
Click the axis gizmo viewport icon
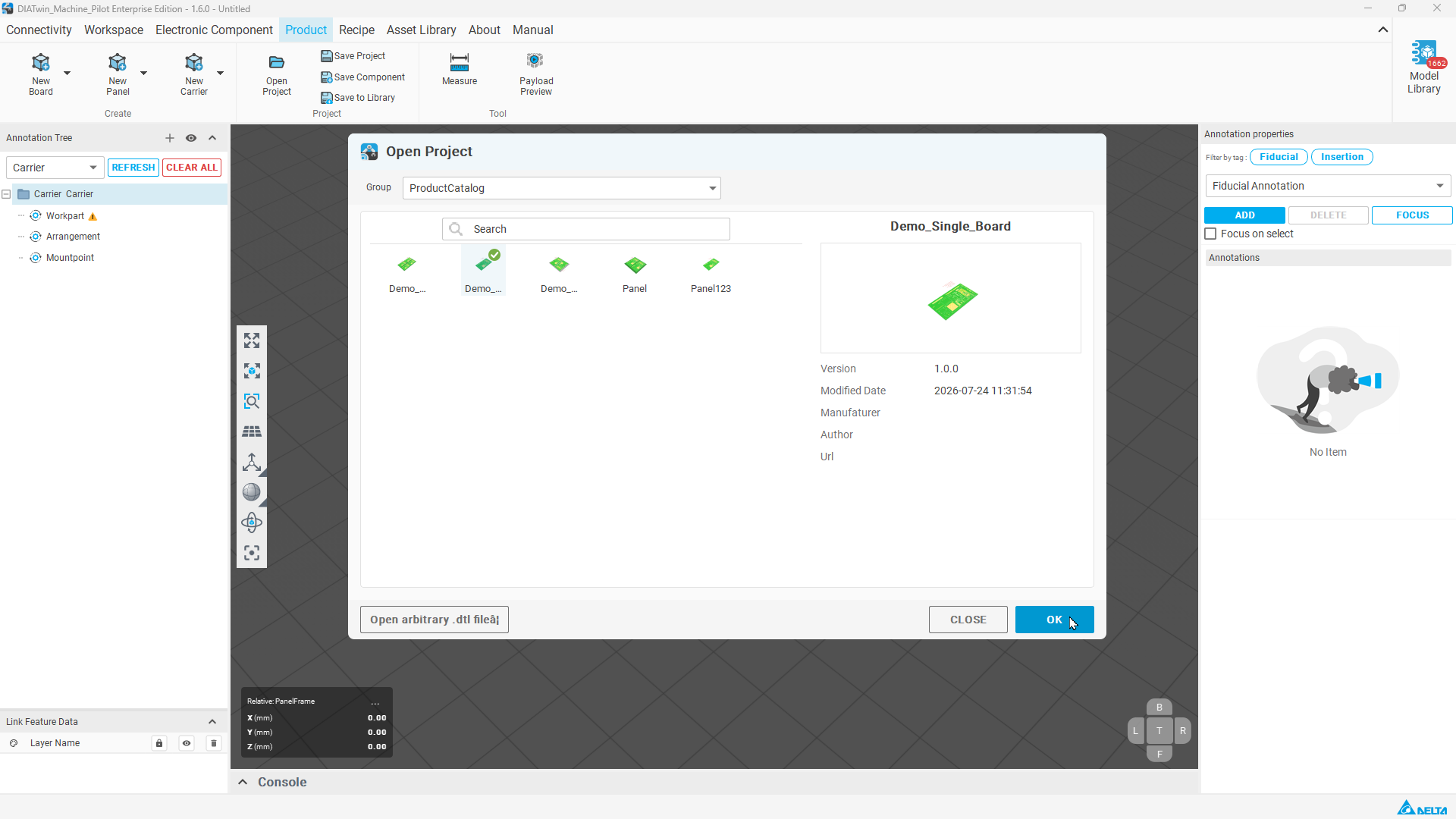pyautogui.click(x=252, y=462)
